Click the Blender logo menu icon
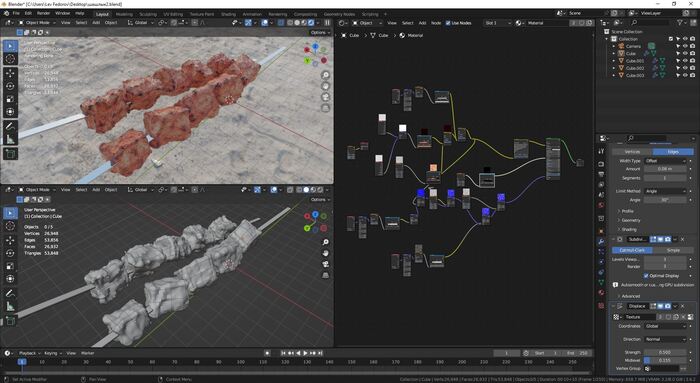 tap(7, 13)
